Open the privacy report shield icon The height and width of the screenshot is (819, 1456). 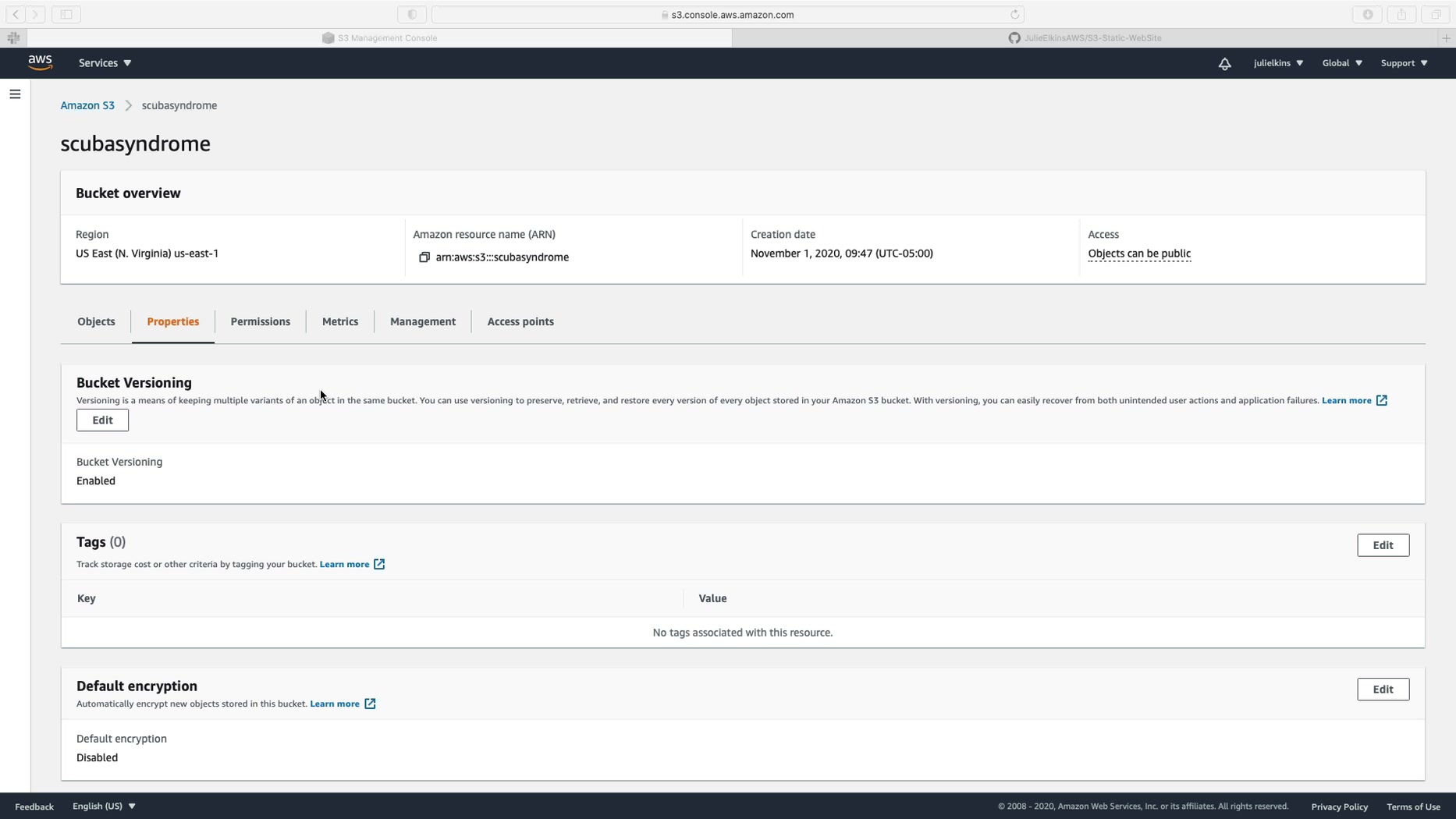[x=412, y=14]
